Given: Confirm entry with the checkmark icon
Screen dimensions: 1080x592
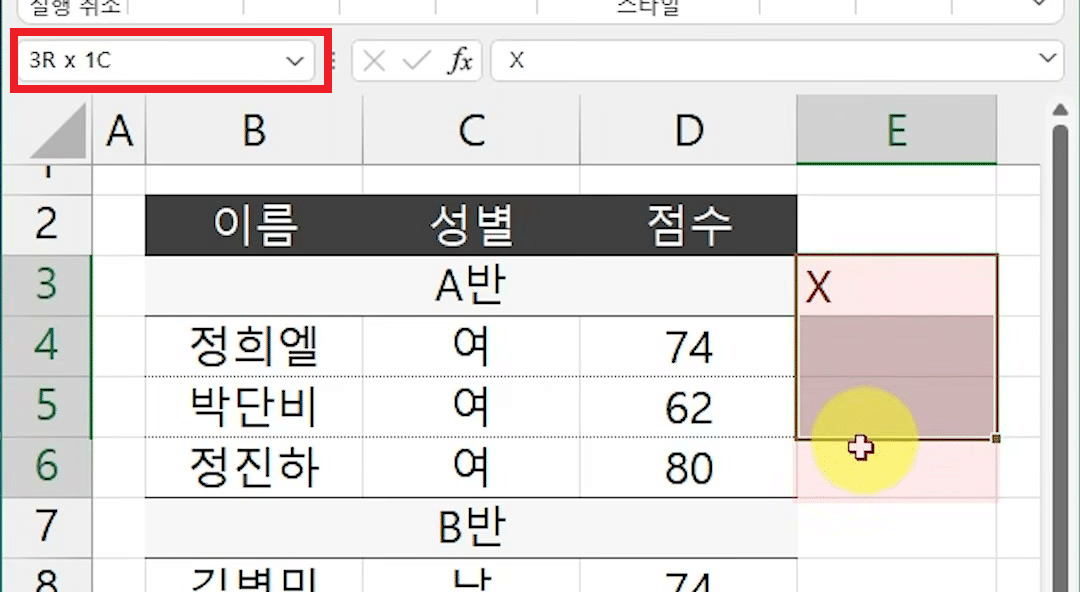Looking at the screenshot, I should click(x=417, y=61).
